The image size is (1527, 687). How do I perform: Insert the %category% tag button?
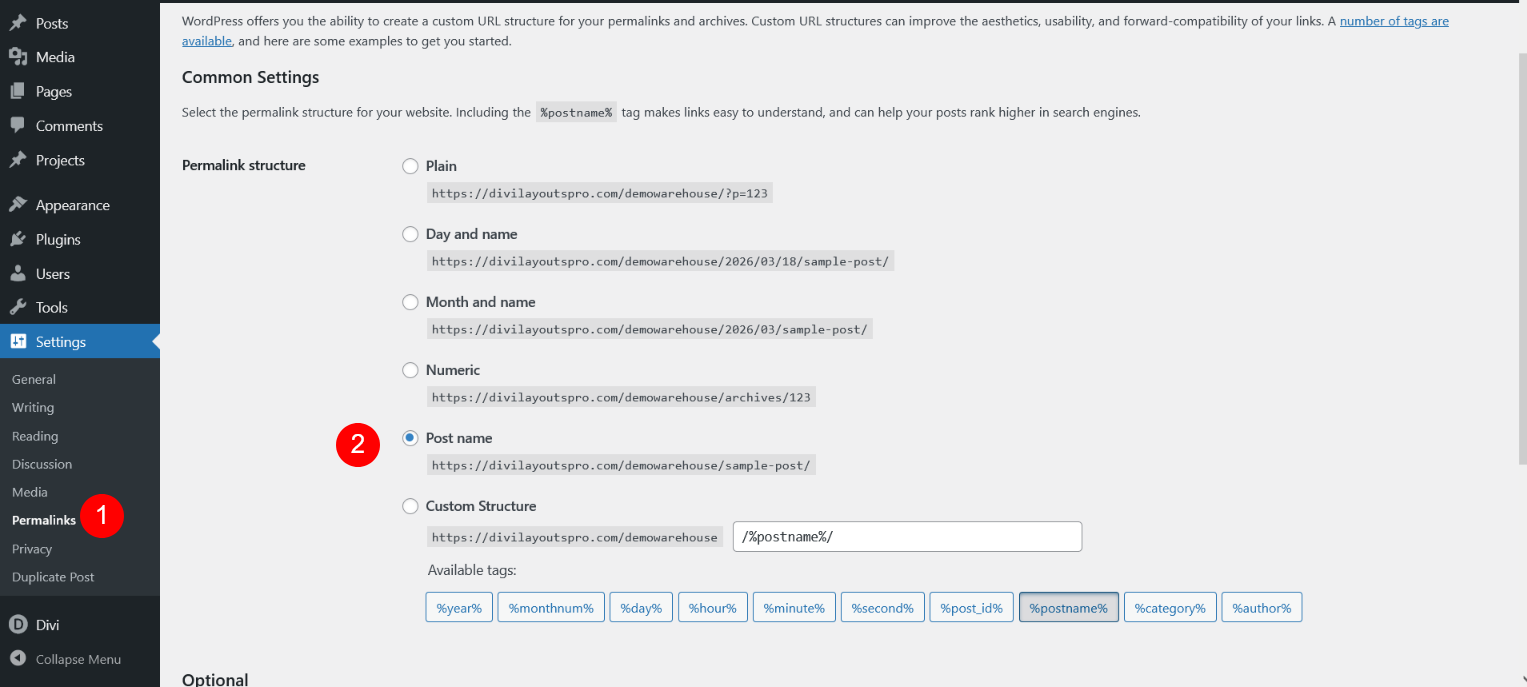[1169, 608]
